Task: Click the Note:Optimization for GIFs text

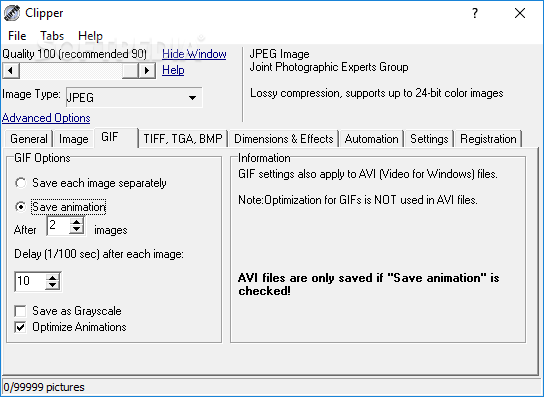Action: click(x=358, y=200)
